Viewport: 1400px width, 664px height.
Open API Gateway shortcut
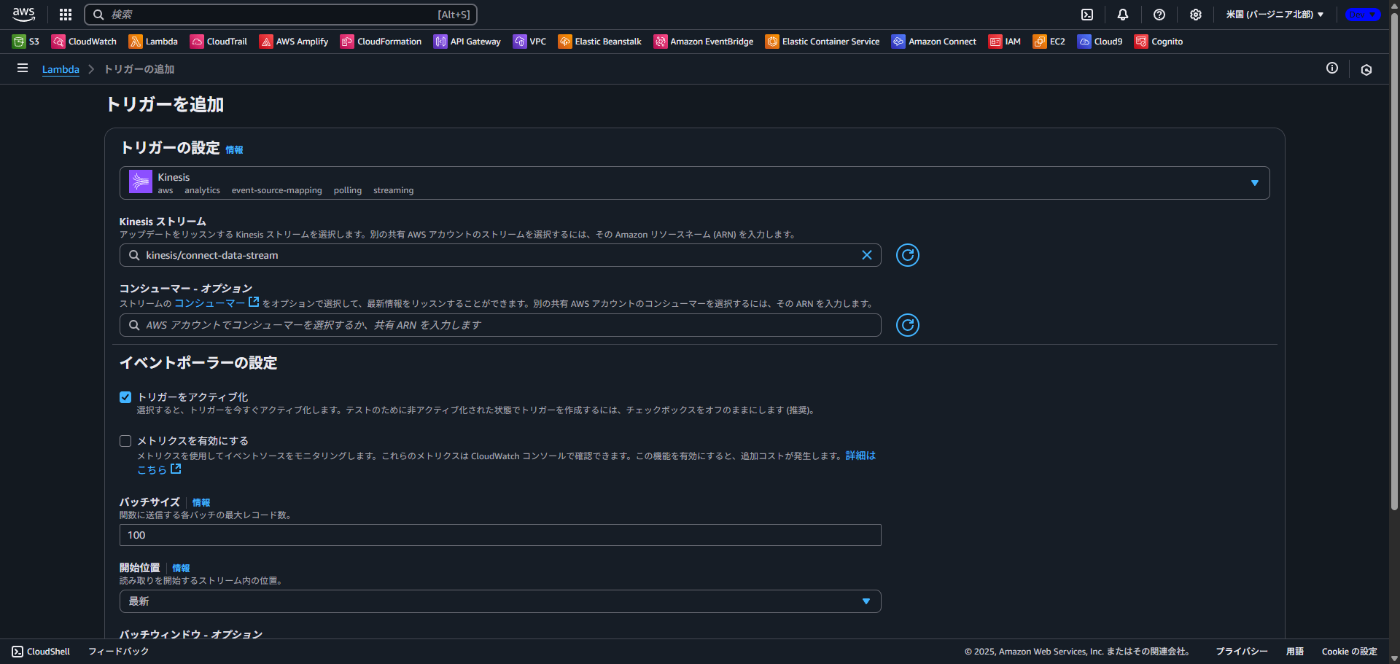click(x=468, y=41)
